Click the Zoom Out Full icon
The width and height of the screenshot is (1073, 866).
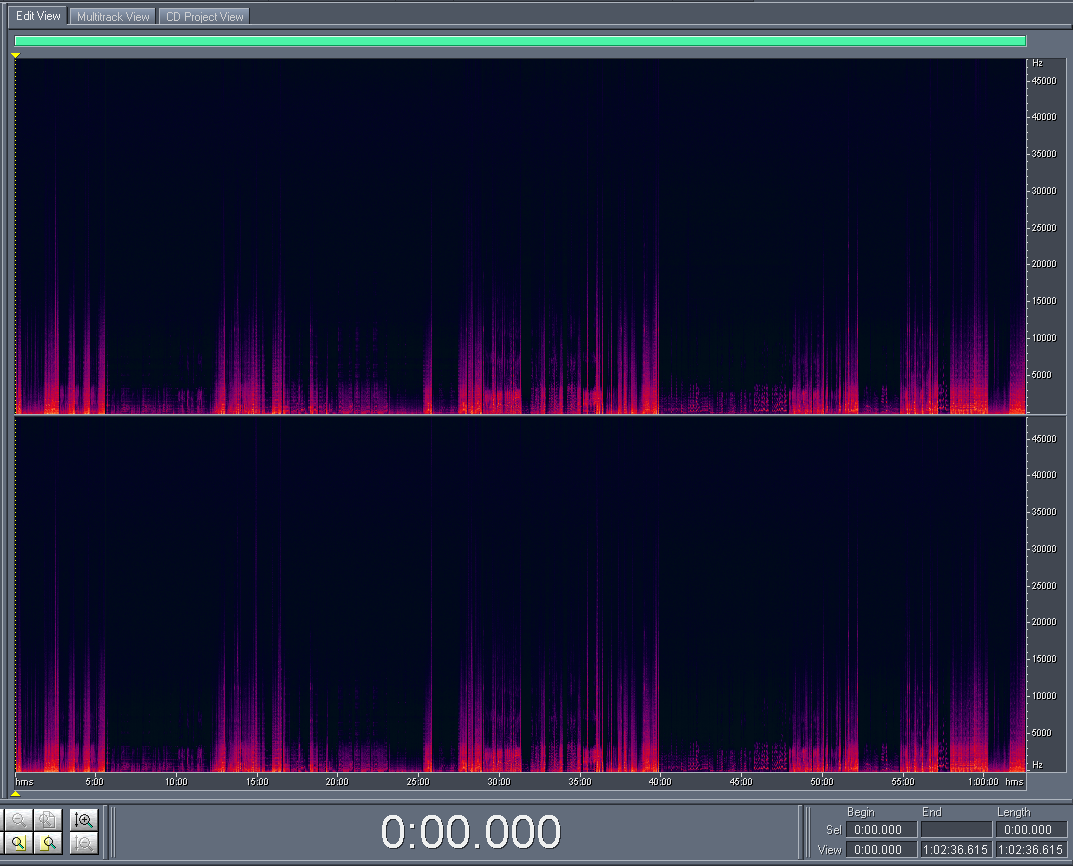coord(46,821)
